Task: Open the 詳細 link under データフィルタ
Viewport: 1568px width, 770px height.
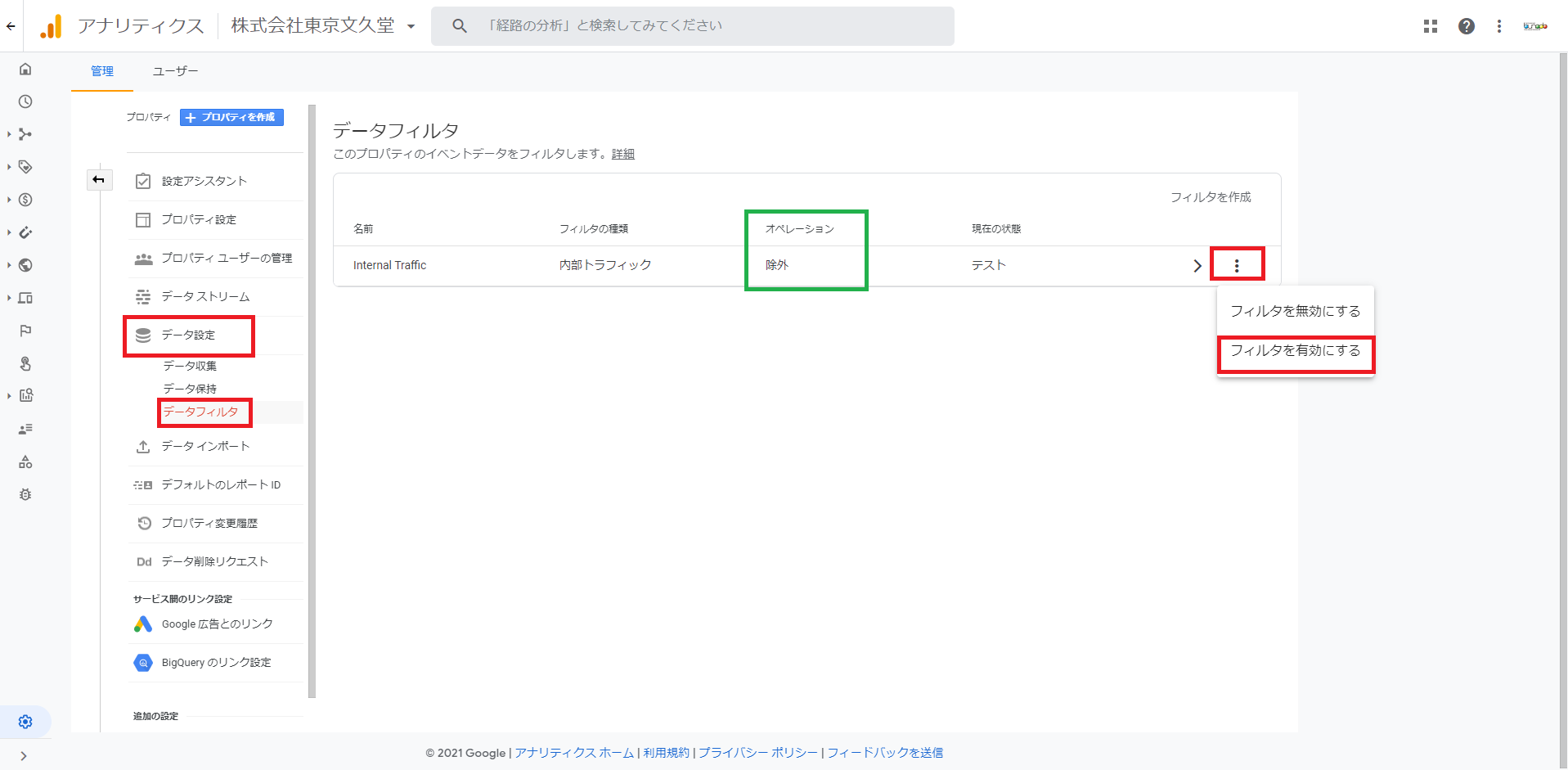Action: (x=622, y=154)
